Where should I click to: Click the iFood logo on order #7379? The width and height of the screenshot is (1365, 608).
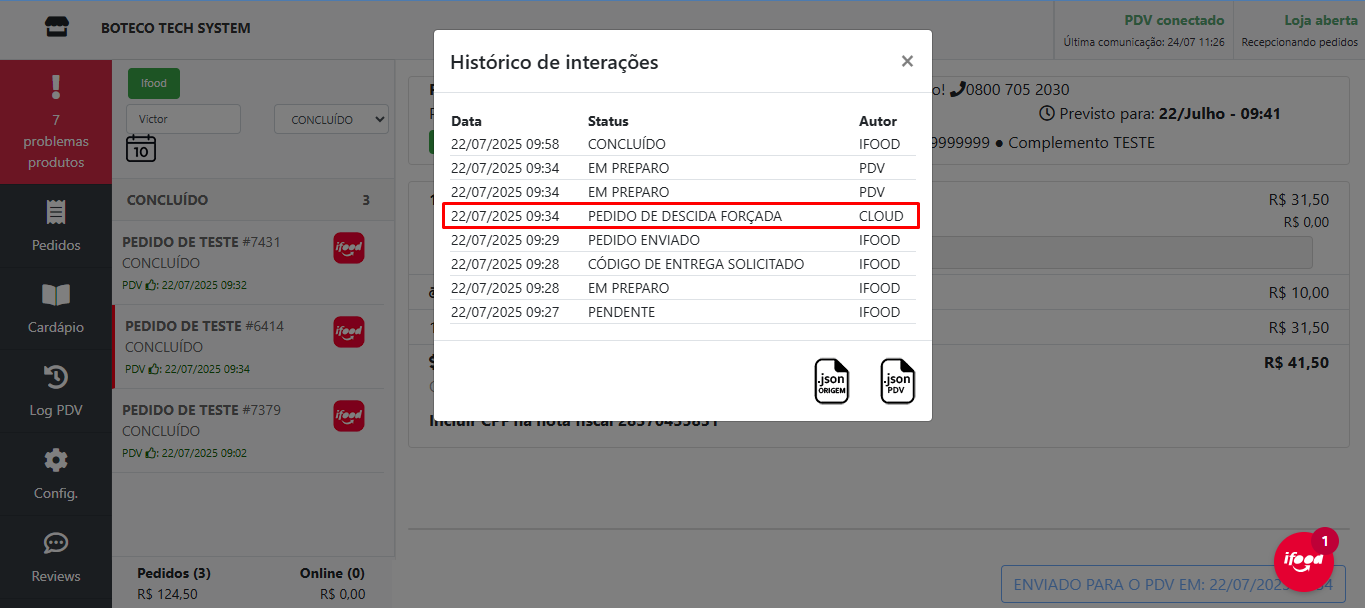tap(348, 416)
